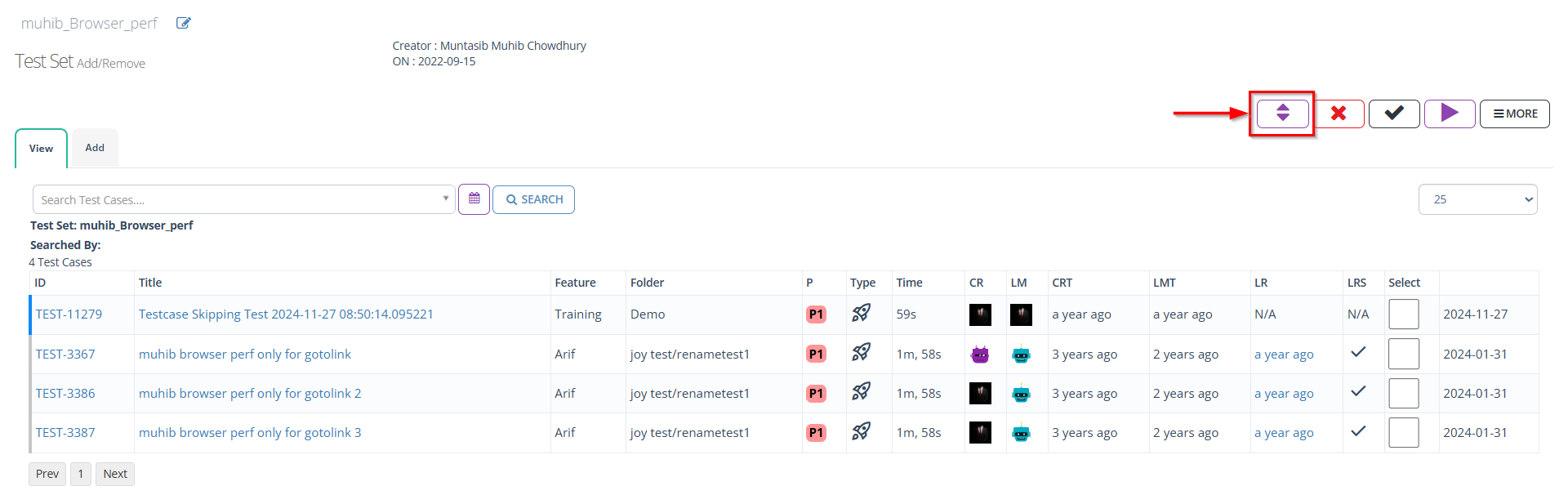
Task: Click the Next pagination button
Action: pos(115,474)
